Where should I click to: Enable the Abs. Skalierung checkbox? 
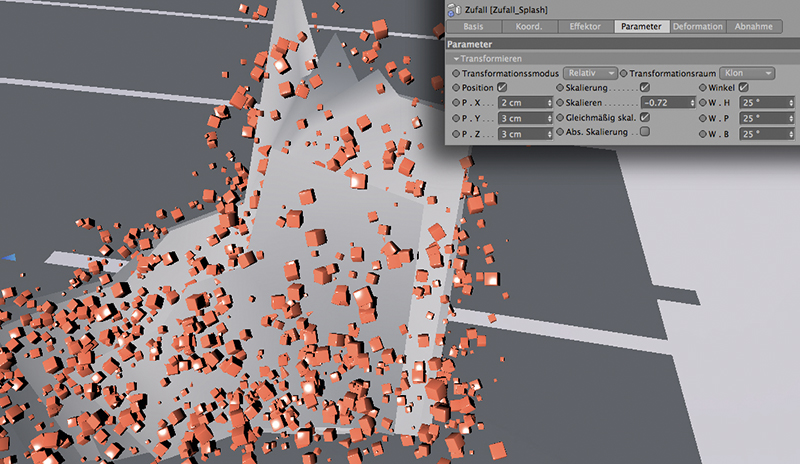pos(645,132)
